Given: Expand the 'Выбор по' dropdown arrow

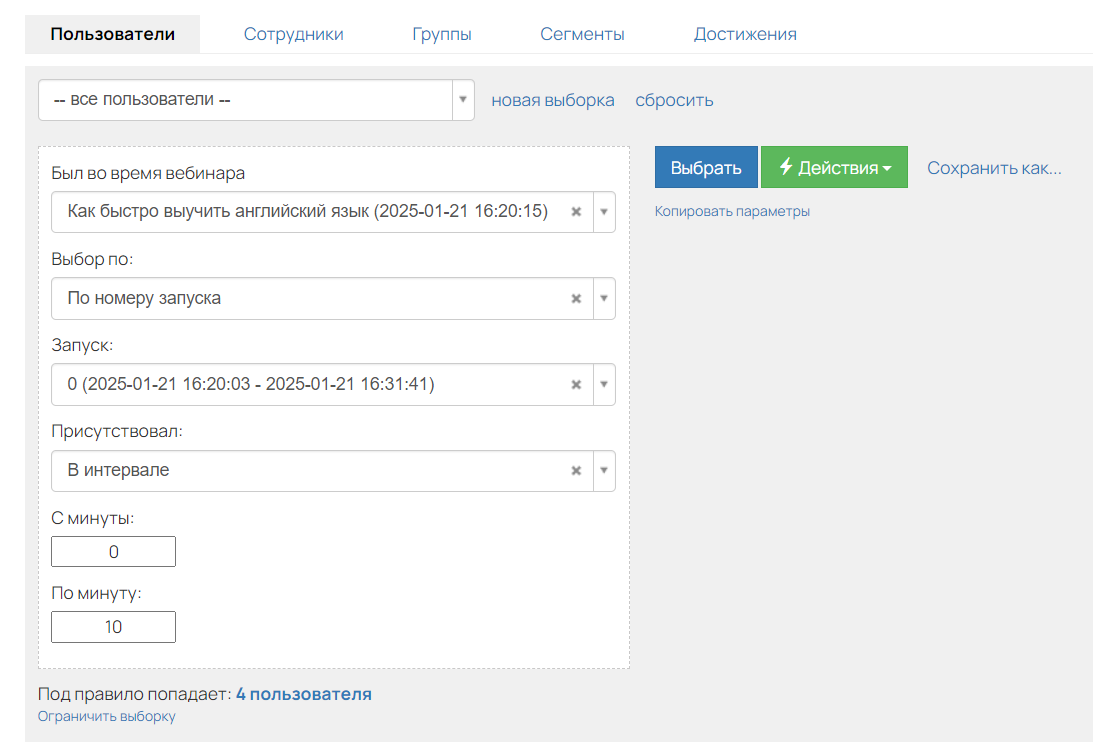Looking at the screenshot, I should [604, 298].
